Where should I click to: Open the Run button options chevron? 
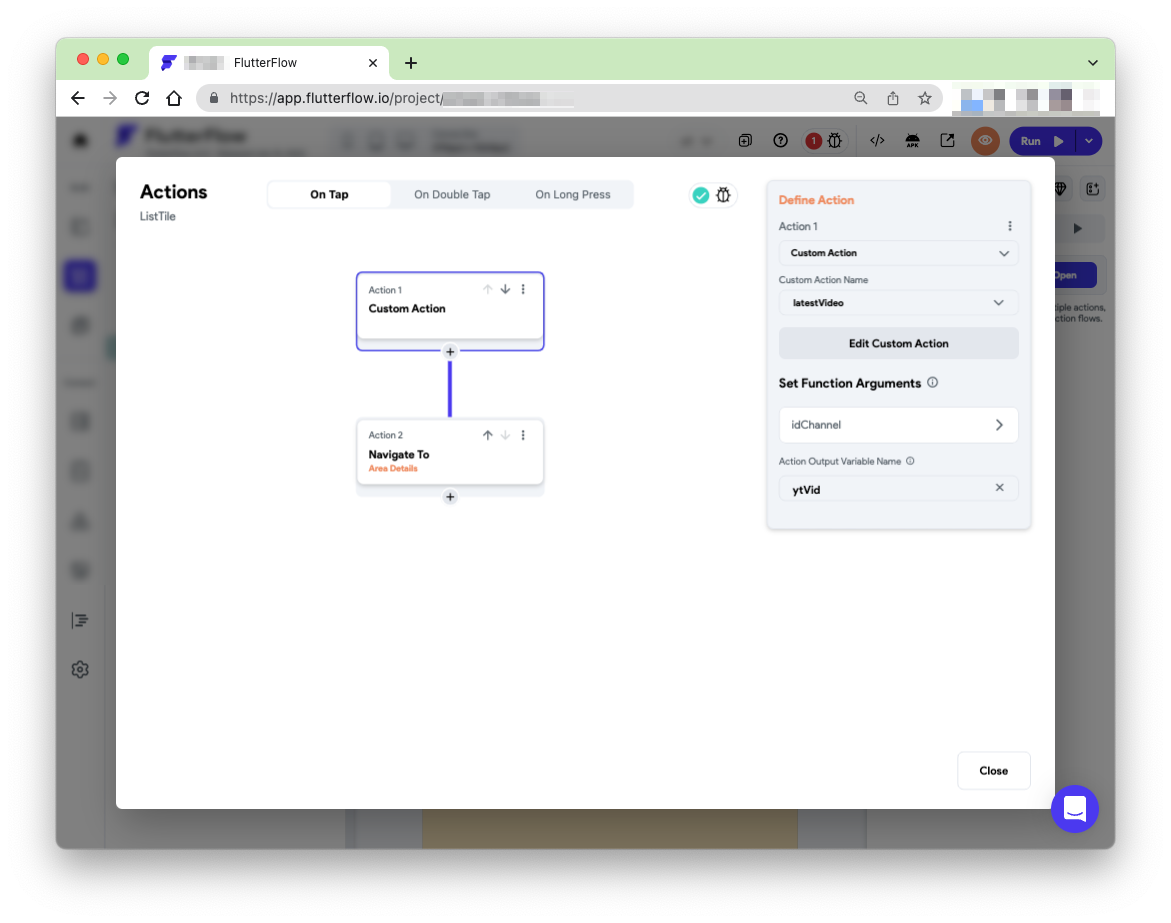[x=1088, y=141]
